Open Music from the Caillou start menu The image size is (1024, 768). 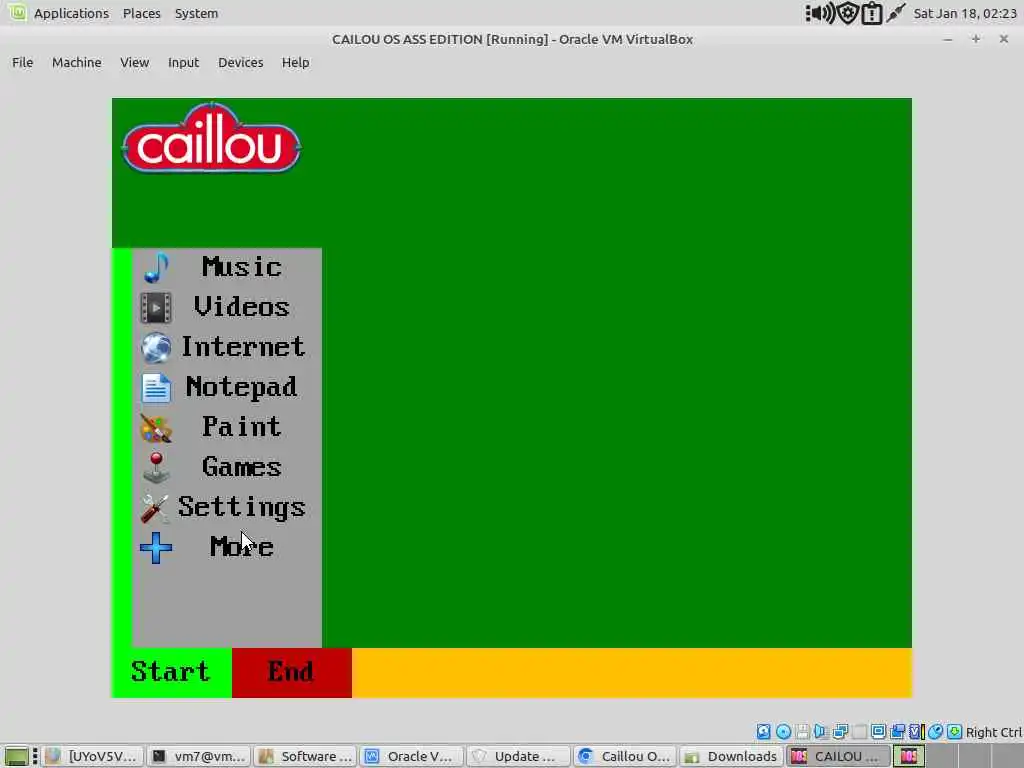227,267
